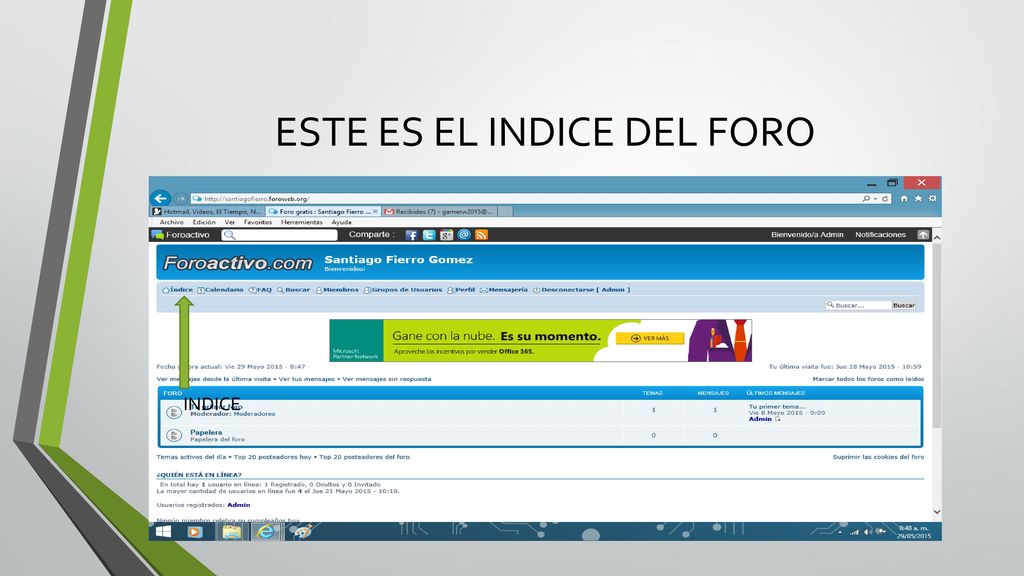Click Ver tus mensajes link
Viewport: 1024px width, 576px height.
(306, 379)
